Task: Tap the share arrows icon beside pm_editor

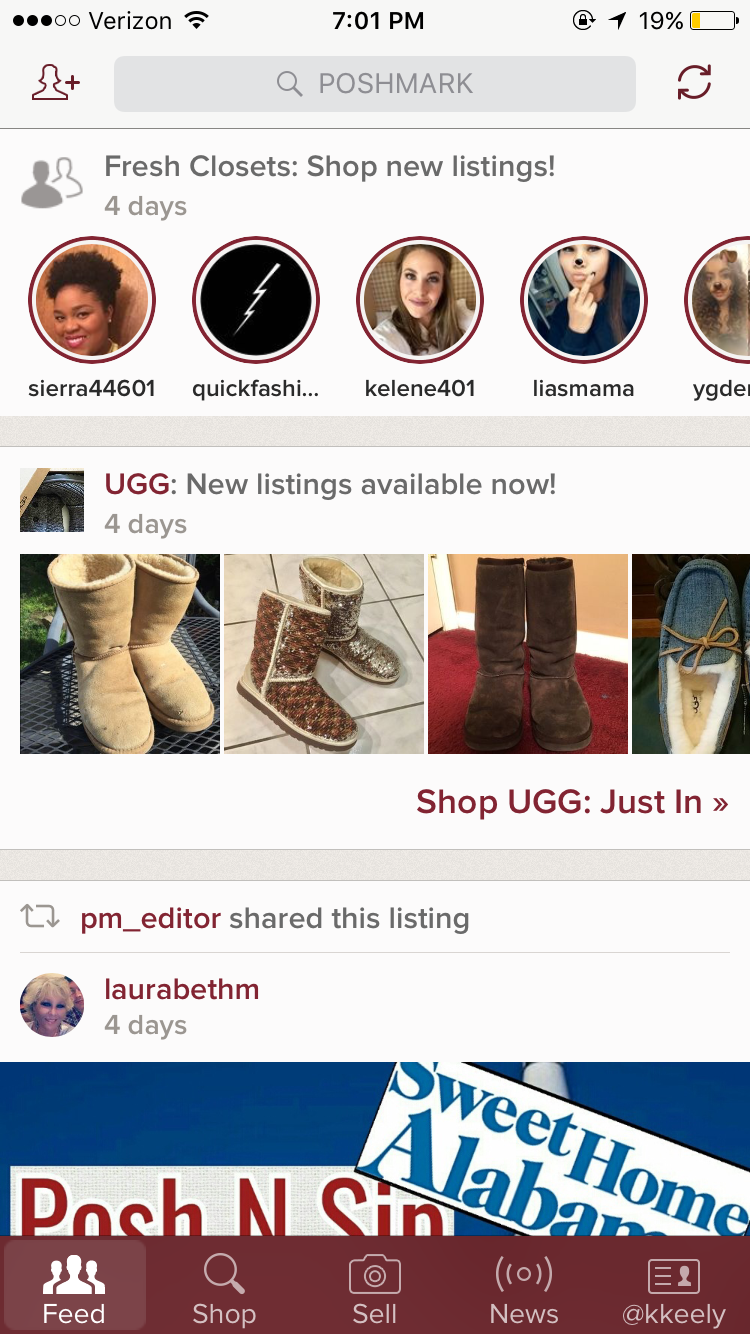Action: (40, 916)
